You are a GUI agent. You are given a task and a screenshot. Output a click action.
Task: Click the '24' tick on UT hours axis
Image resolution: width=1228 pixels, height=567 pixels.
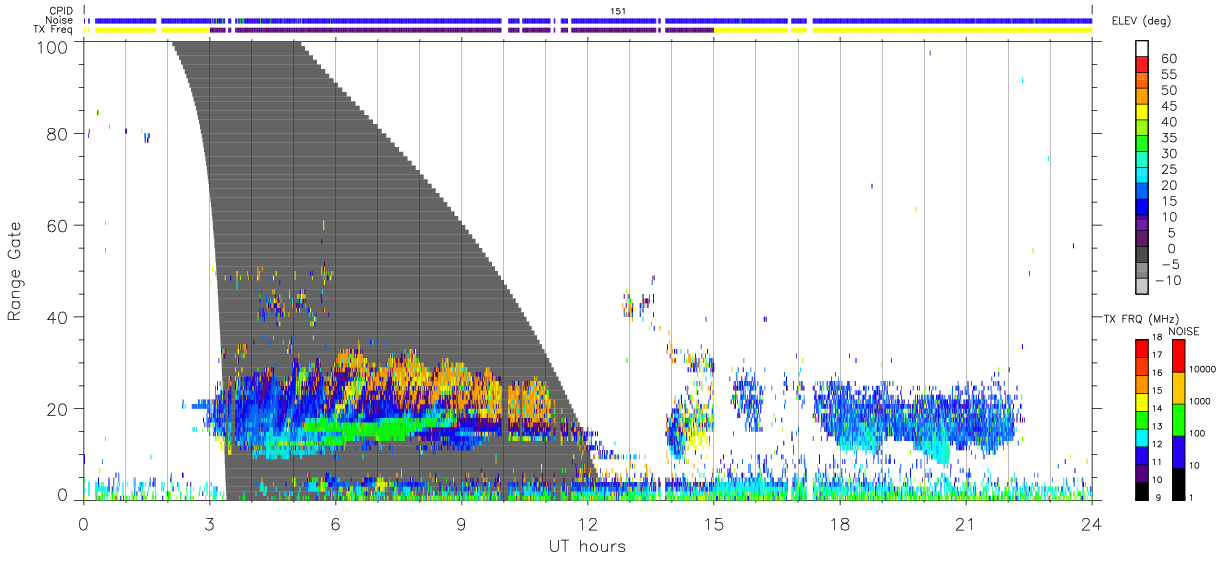coord(1092,523)
